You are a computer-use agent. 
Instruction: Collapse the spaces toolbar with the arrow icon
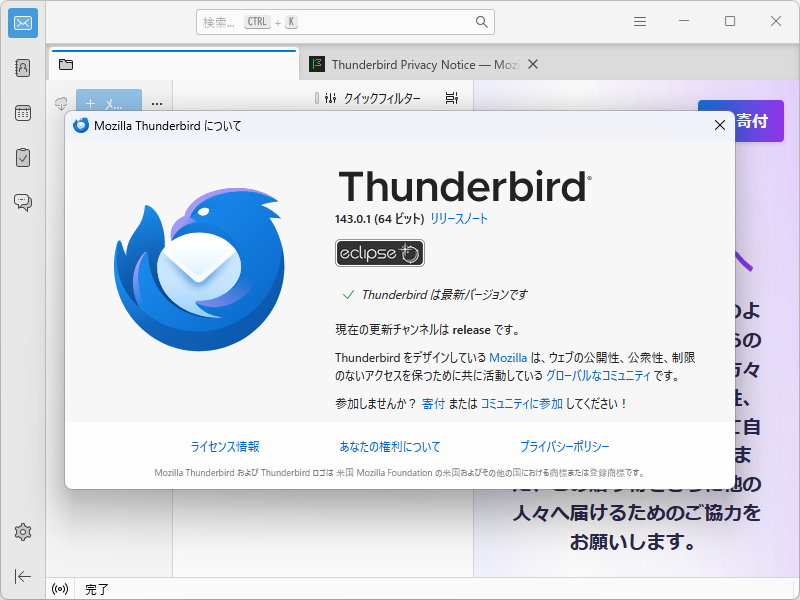point(22,574)
